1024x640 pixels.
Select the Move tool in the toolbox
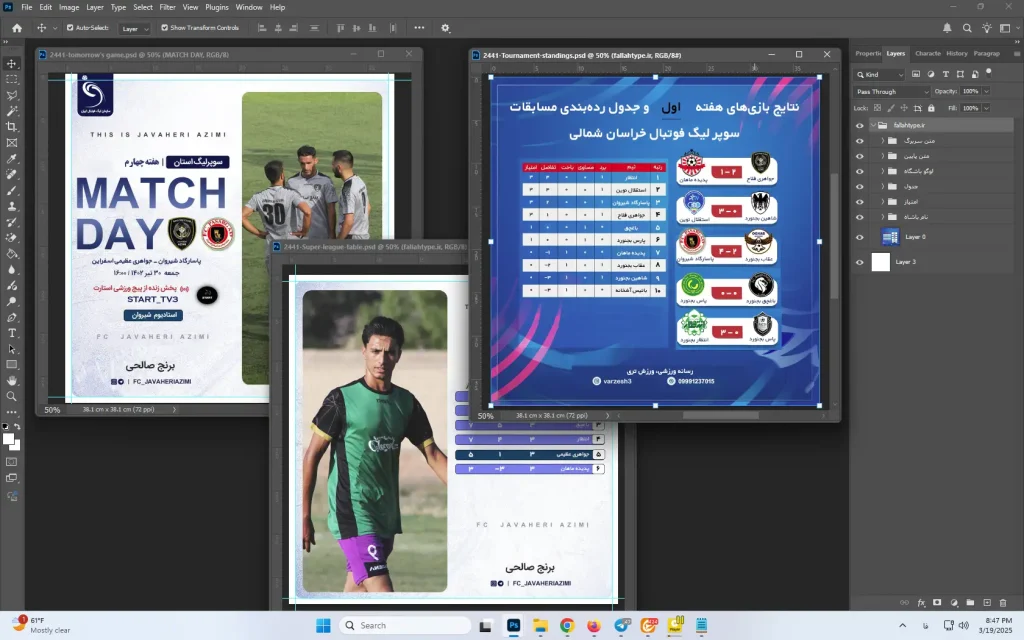click(x=12, y=63)
